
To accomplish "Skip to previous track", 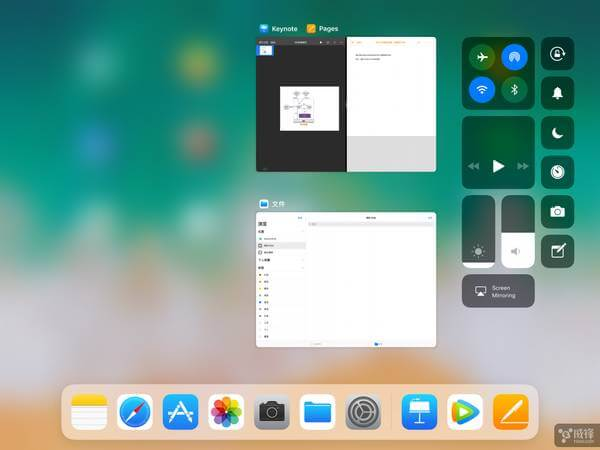I will tap(474, 166).
